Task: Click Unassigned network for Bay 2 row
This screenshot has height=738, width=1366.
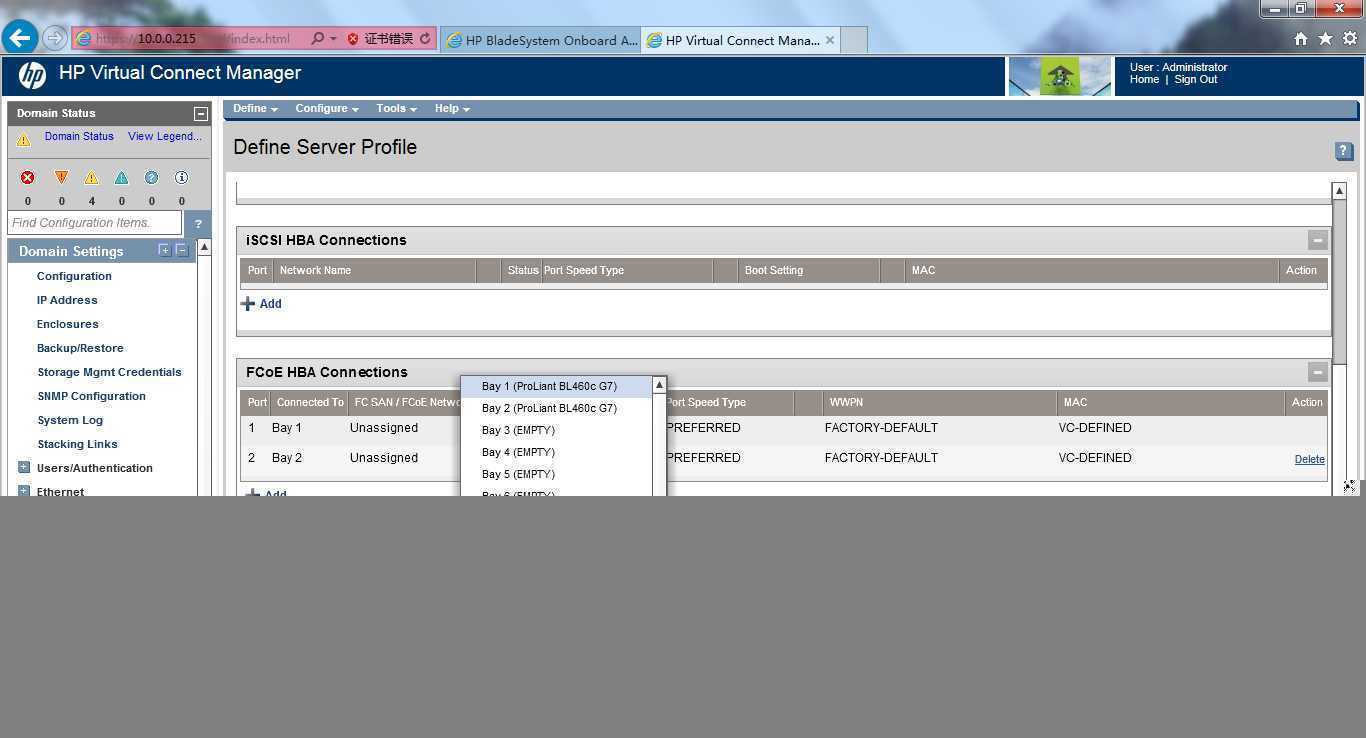Action: (384, 458)
